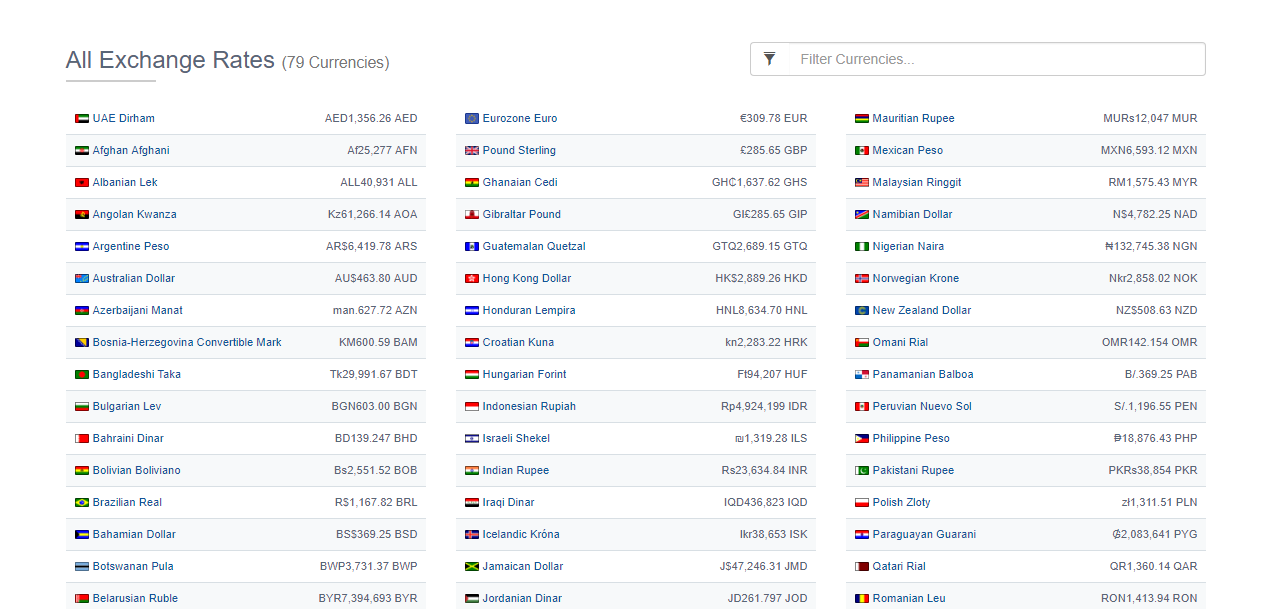
Task: Open the Bahraini Dinar link
Action: point(128,438)
